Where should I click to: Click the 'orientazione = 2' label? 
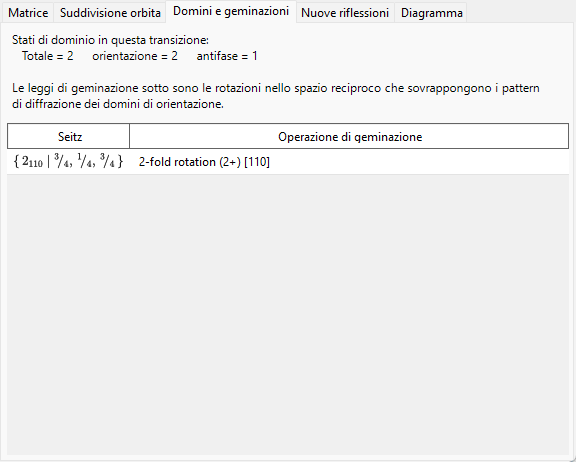[135, 56]
